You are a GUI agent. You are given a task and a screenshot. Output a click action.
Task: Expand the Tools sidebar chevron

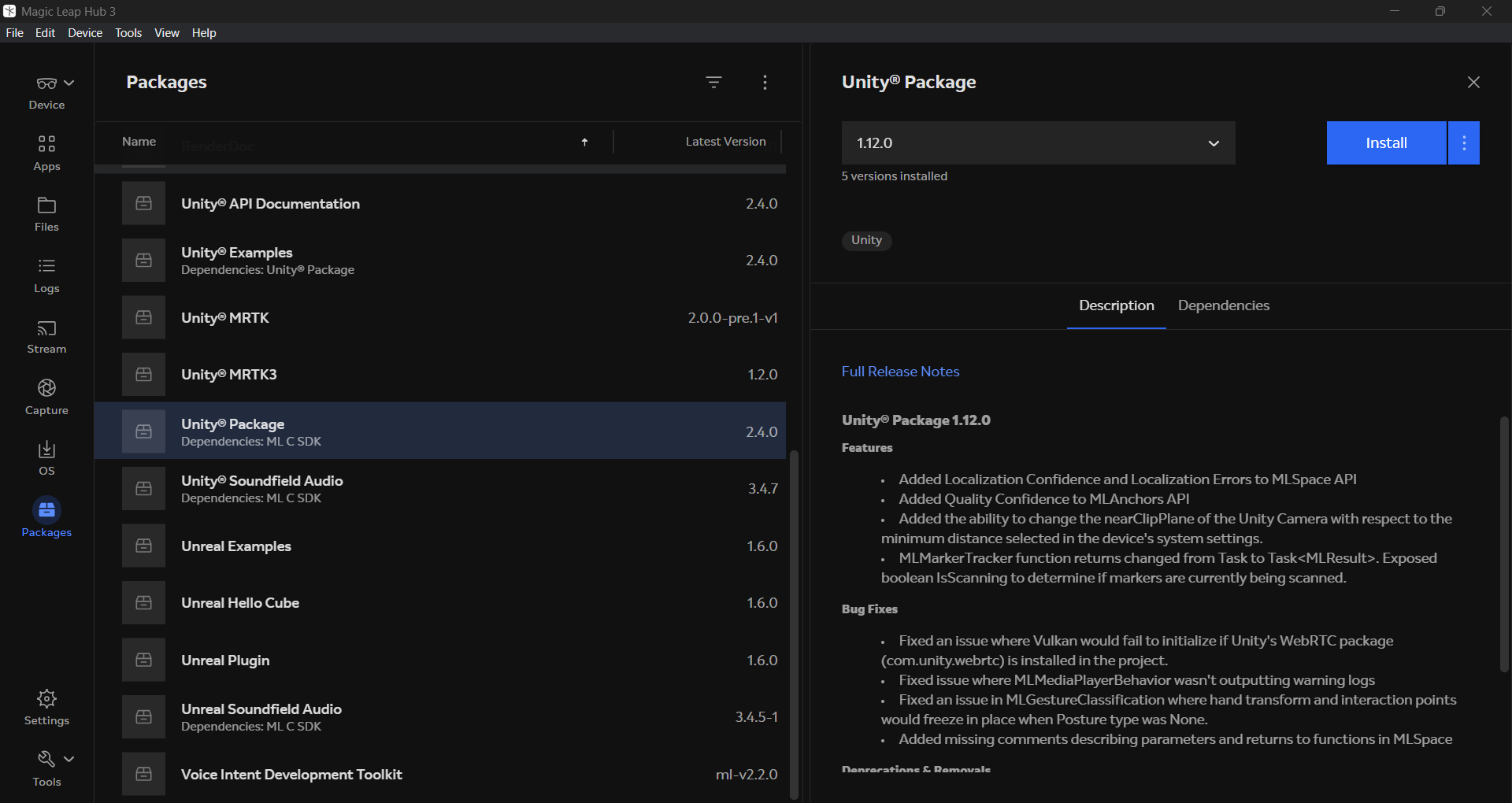point(69,757)
